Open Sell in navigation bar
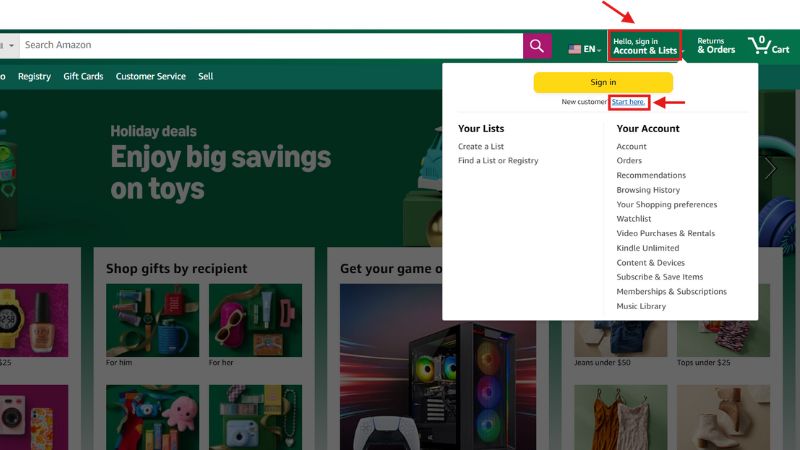 point(206,77)
